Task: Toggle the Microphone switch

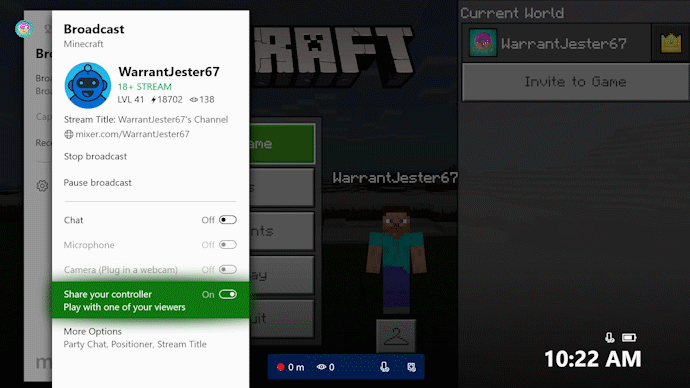Action: tap(228, 245)
